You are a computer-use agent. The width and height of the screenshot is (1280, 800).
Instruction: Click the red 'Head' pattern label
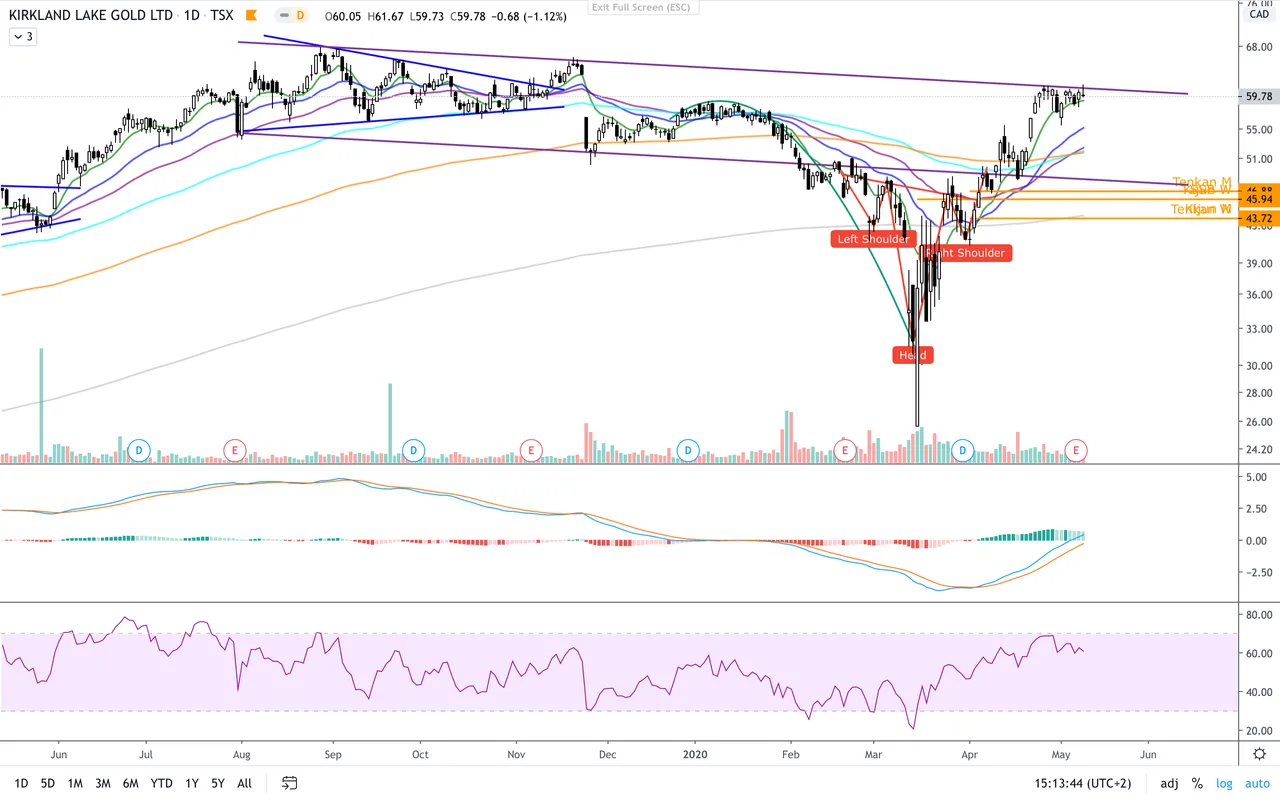(912, 355)
